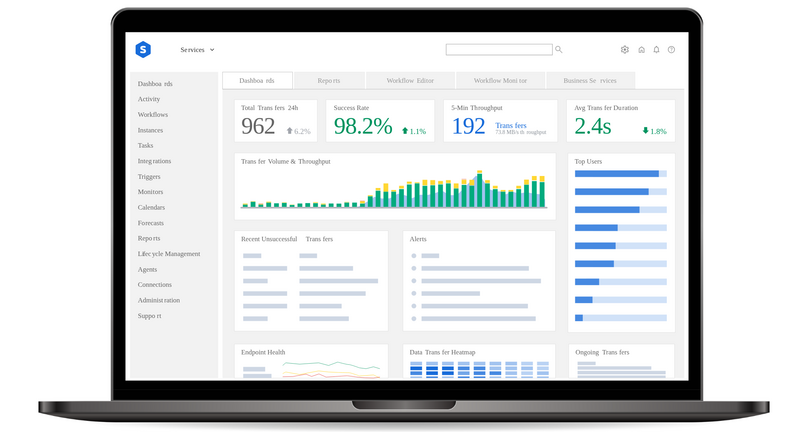The height and width of the screenshot is (432, 800).
Task: Open Calendars in the sidebar
Action: coord(151,208)
